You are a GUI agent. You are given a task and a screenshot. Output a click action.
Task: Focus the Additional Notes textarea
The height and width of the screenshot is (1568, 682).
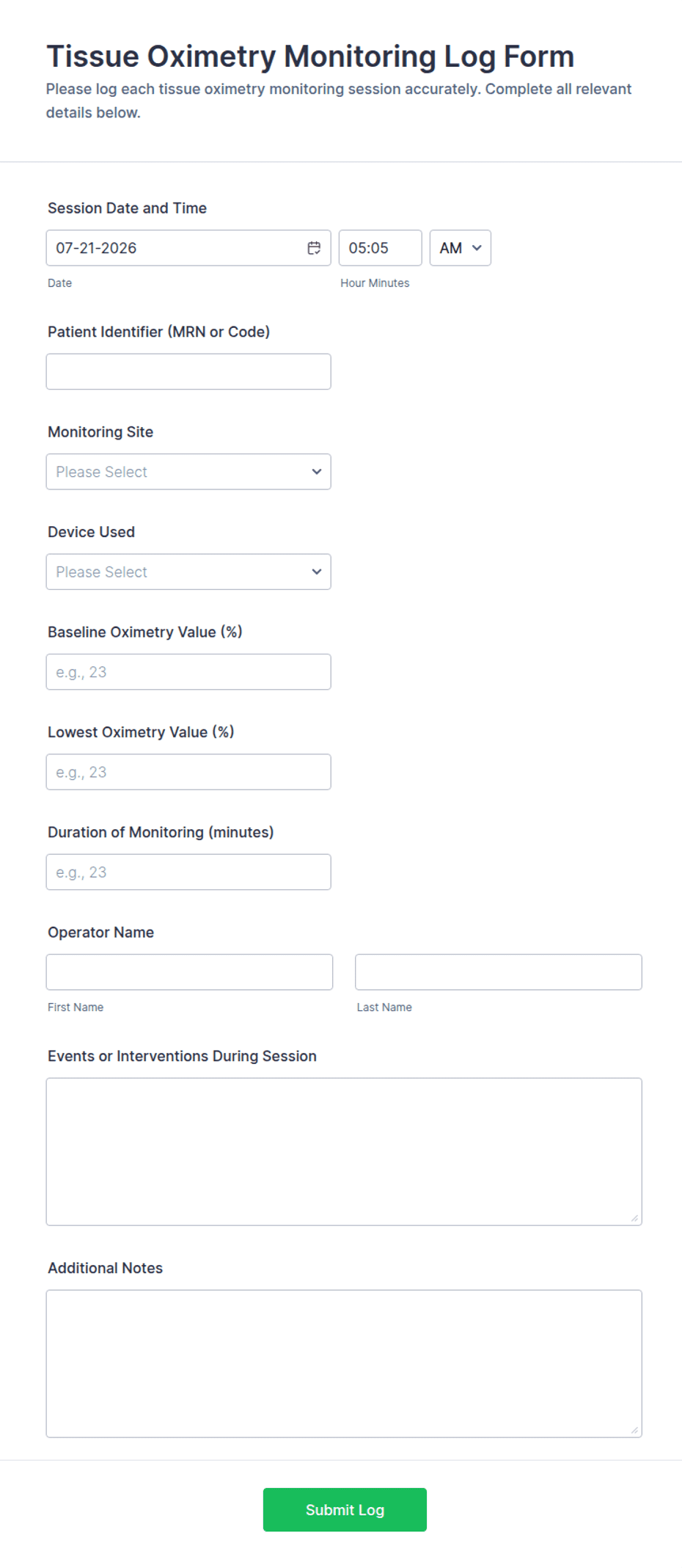tap(344, 1364)
